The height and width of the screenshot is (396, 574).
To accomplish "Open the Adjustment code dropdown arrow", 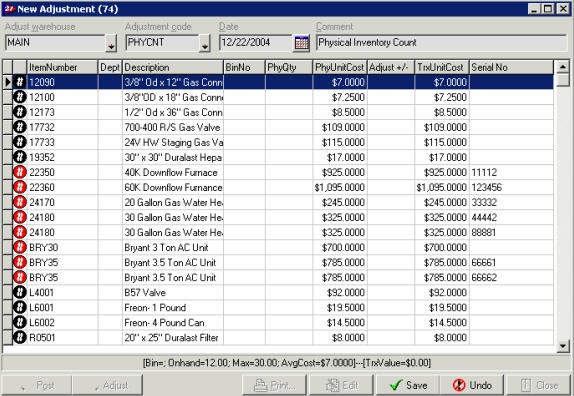I will [205, 44].
